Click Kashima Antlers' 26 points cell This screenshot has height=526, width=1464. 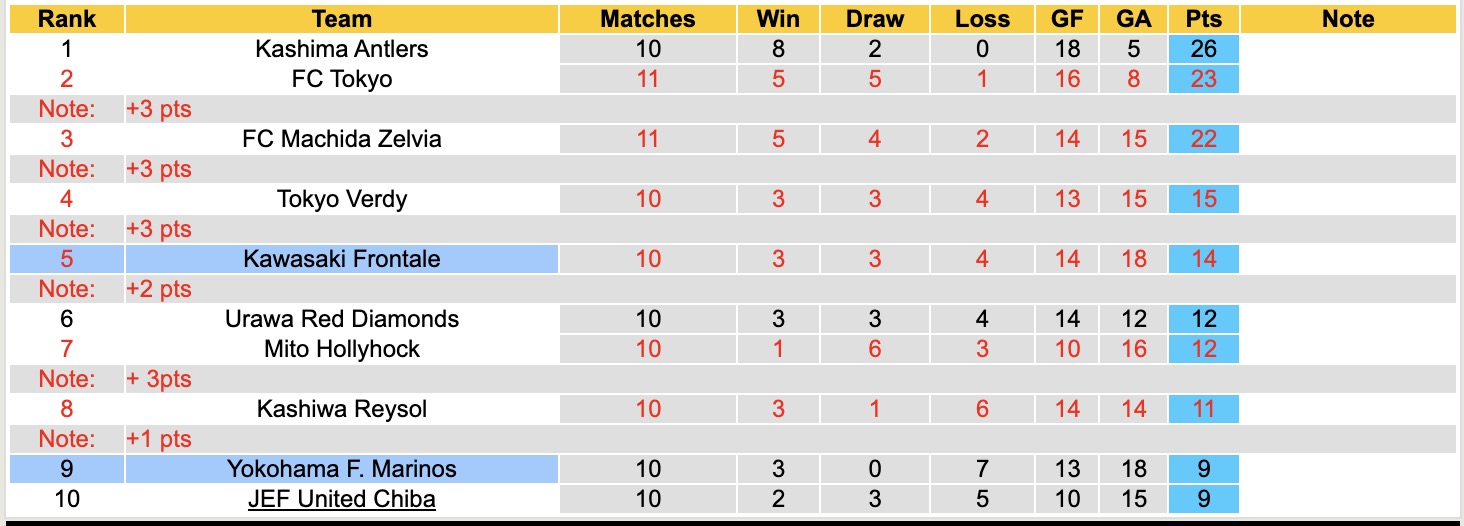coord(1203,49)
